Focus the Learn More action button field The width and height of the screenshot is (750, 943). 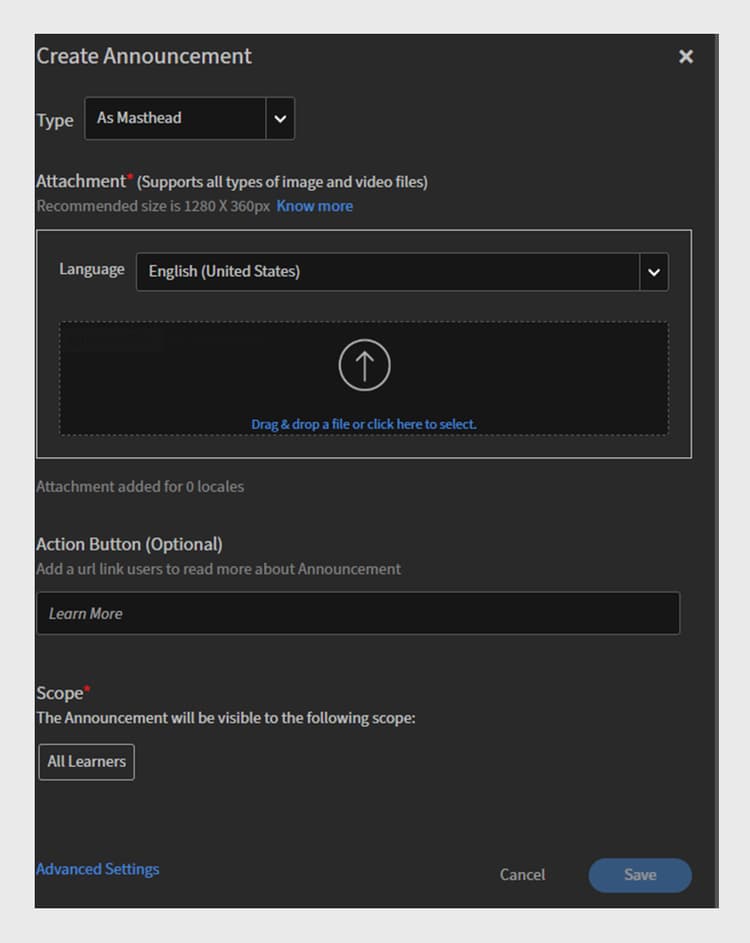click(358, 613)
